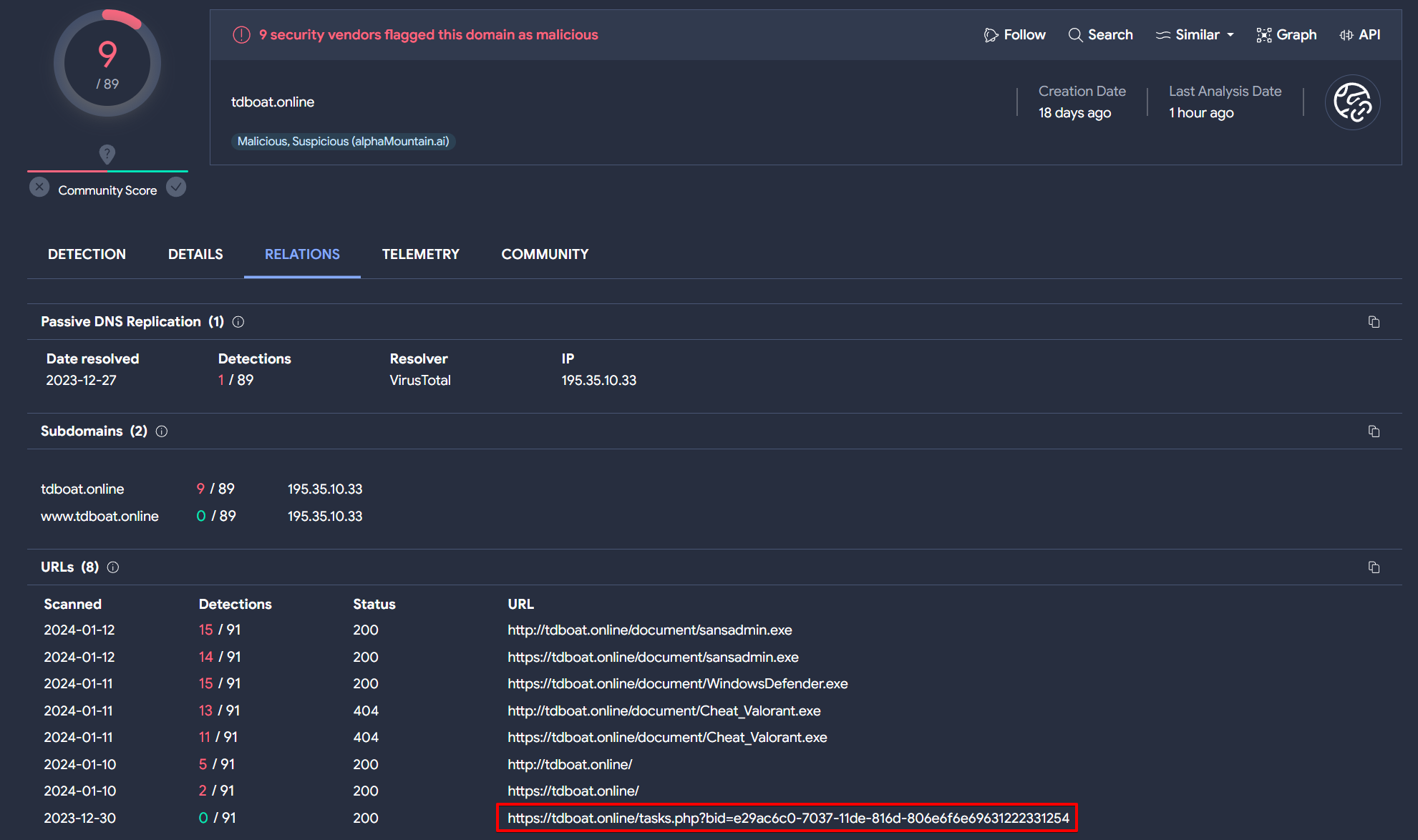Click info icon next to Subdomains
This screenshot has width=1418, height=840.
162,431
